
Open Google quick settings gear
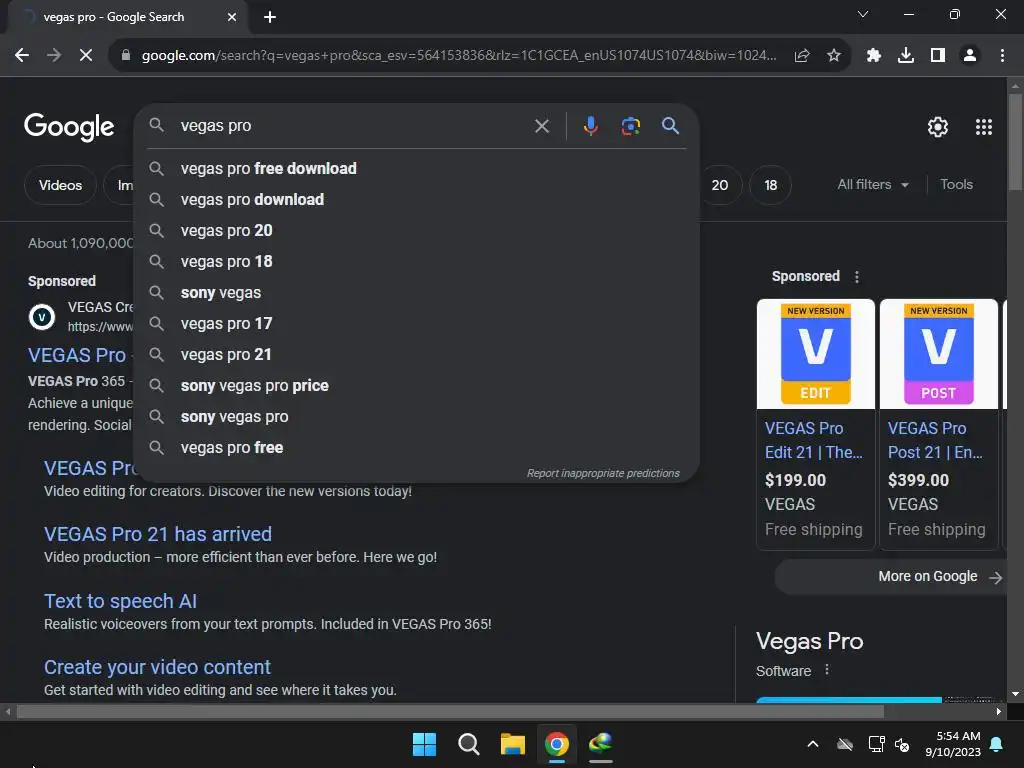point(938,127)
